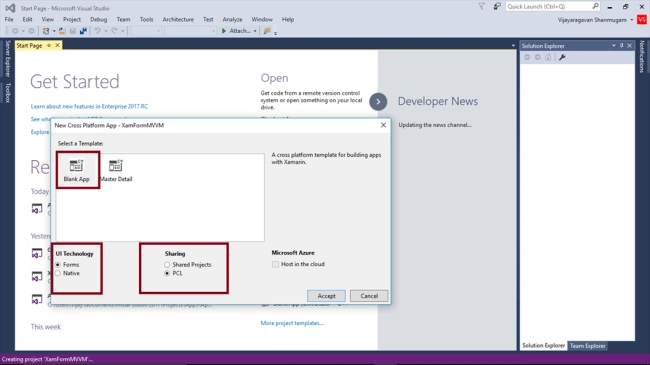
Task: Select the Native UI technology radio
Action: [x=58, y=273]
